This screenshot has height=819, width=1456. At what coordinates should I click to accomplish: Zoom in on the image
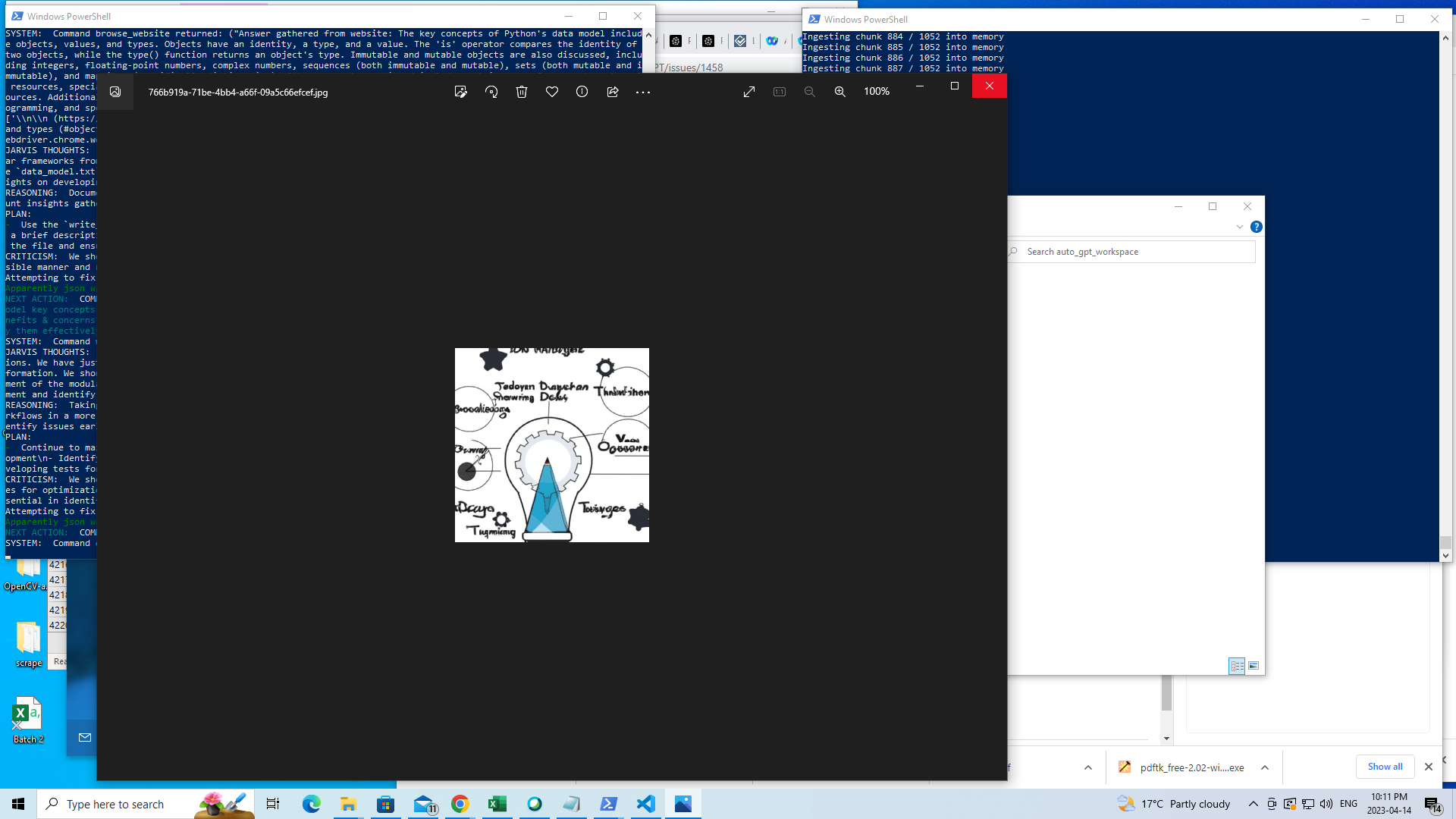(x=840, y=92)
